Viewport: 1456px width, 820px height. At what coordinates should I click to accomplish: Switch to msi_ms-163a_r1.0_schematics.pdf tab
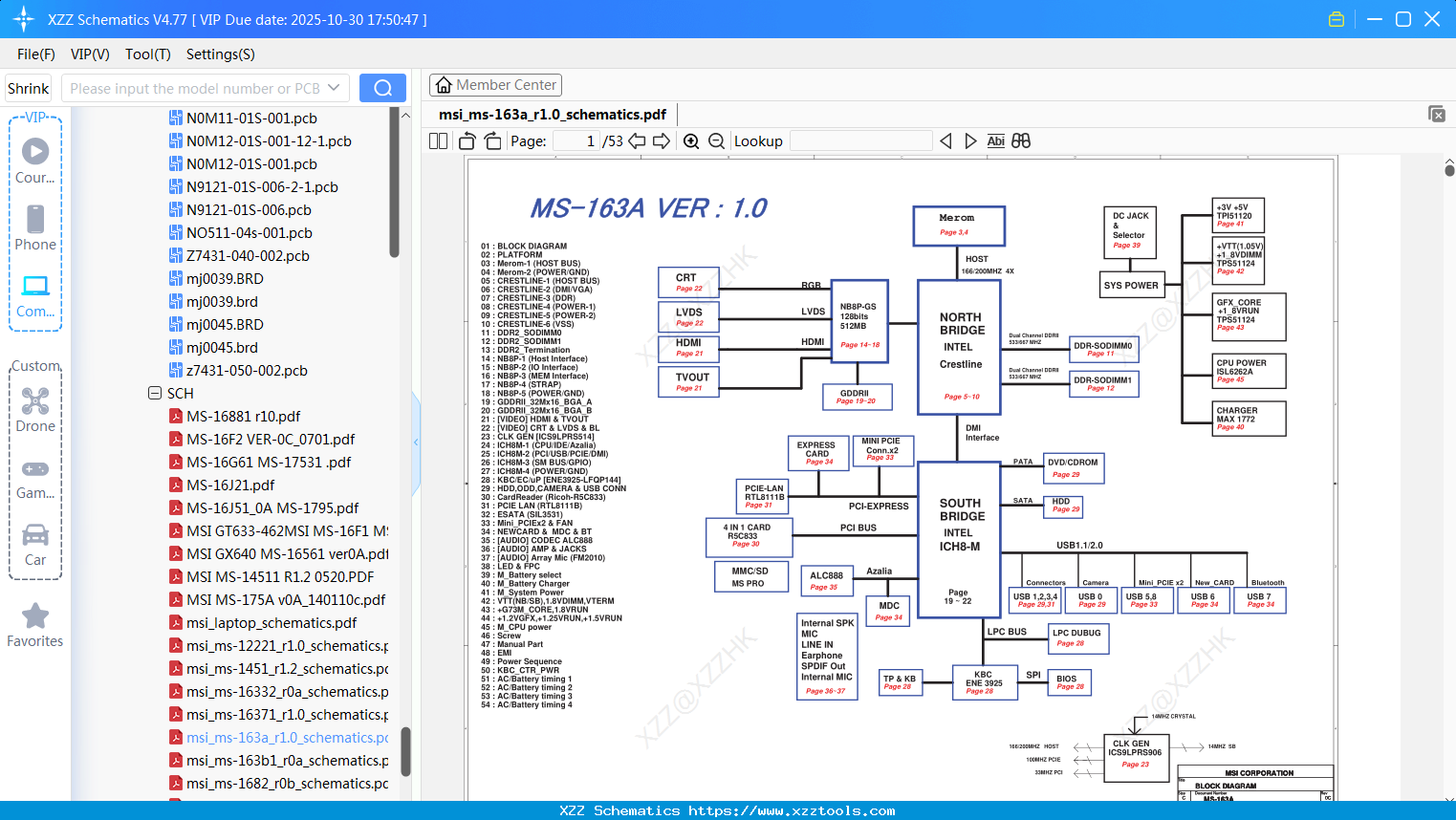[x=553, y=115]
